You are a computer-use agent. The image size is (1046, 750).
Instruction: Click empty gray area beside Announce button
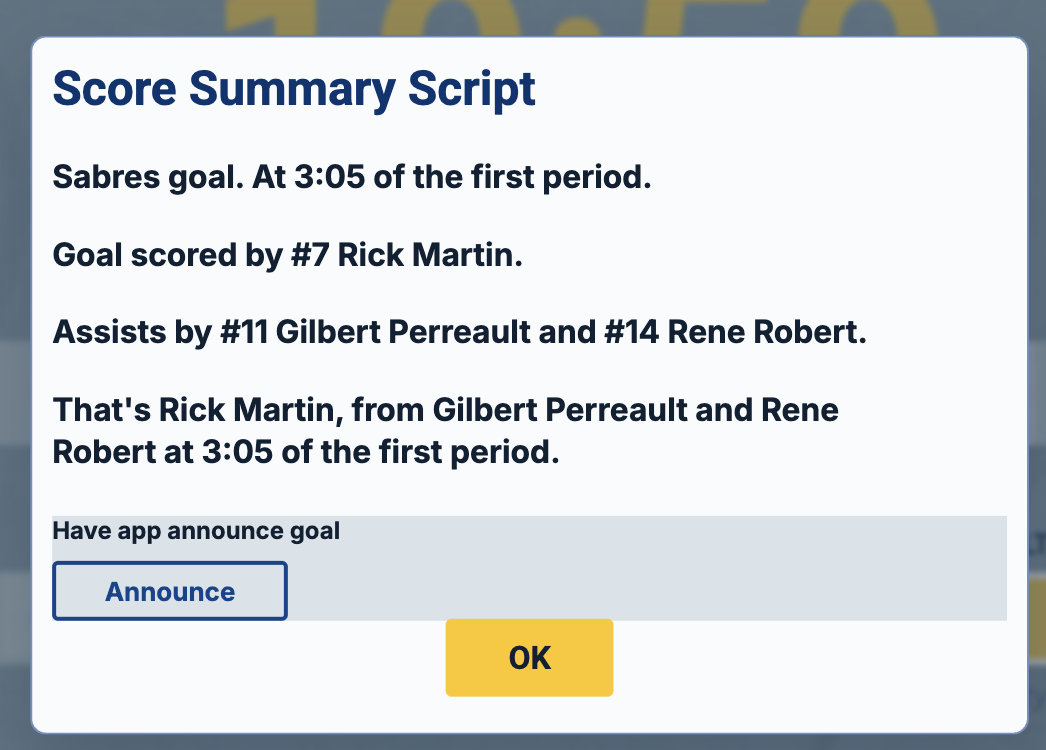[x=647, y=587]
